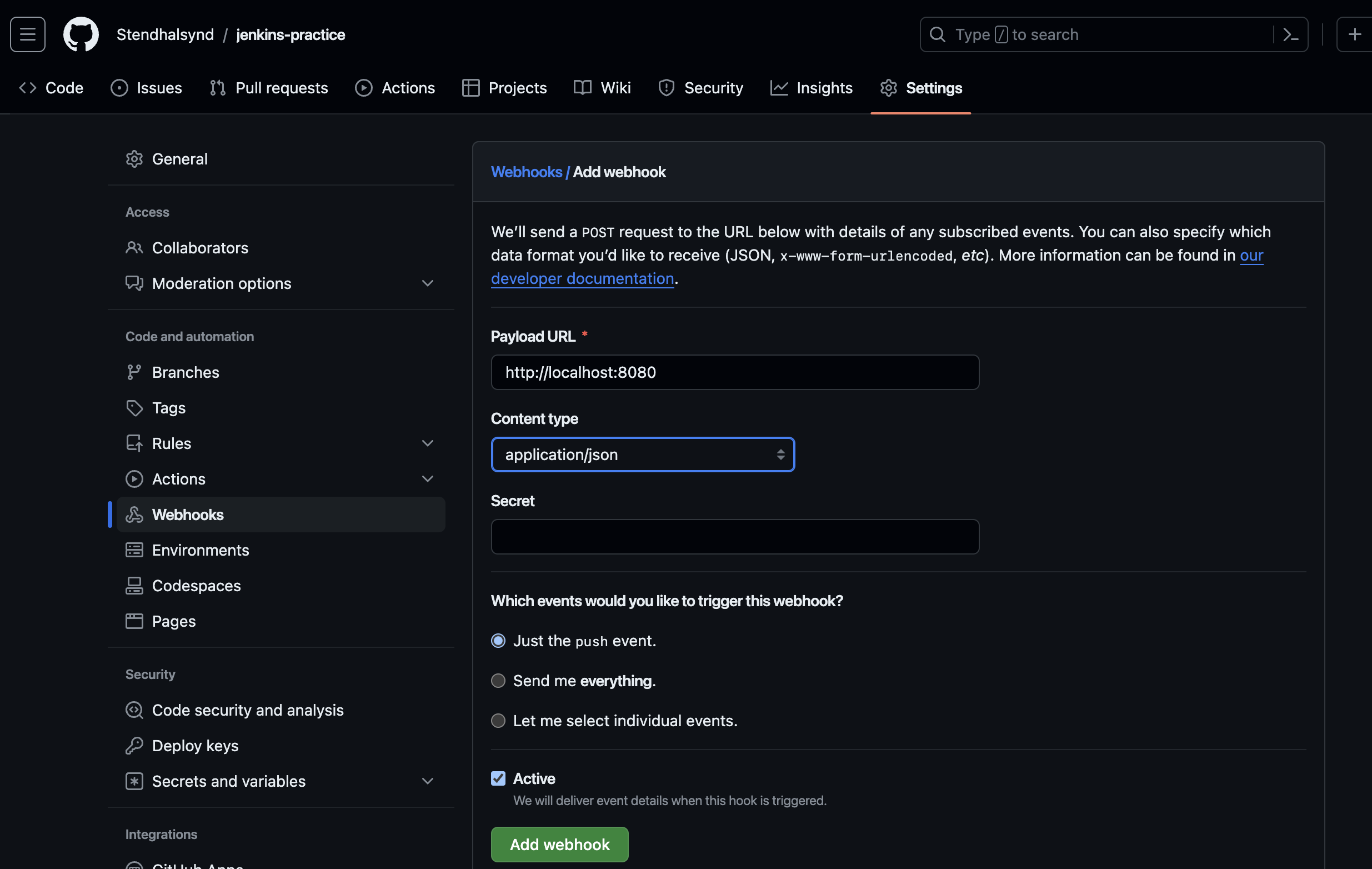Focus the Secret input field
Viewport: 1372px width, 869px height.
[735, 537]
